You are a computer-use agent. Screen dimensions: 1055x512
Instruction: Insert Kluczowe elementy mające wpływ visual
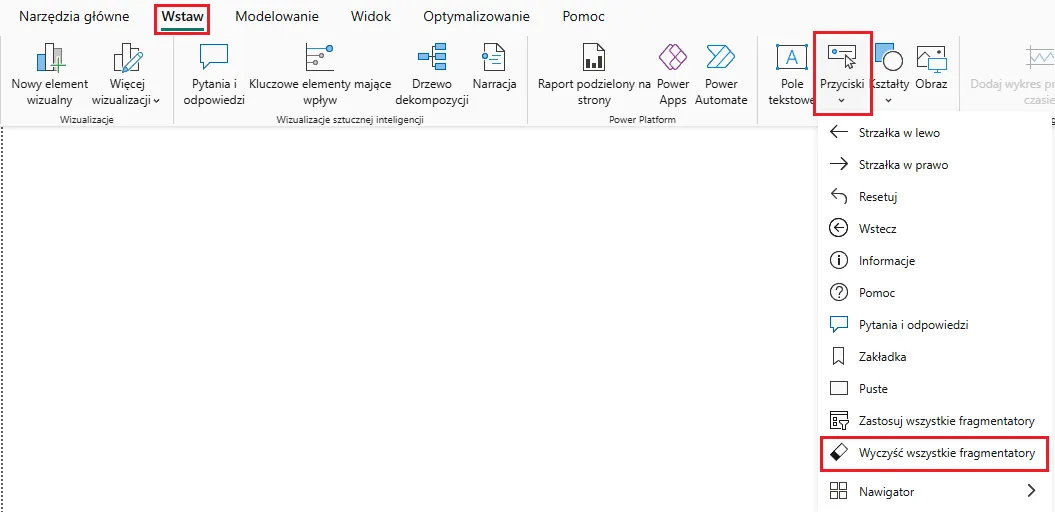click(x=319, y=58)
